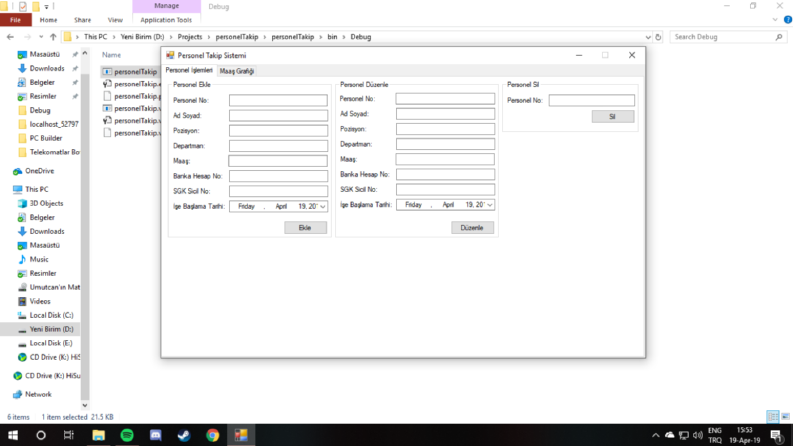Open Google Chrome from the taskbar
Screen dimensions: 793x446
click(212, 435)
